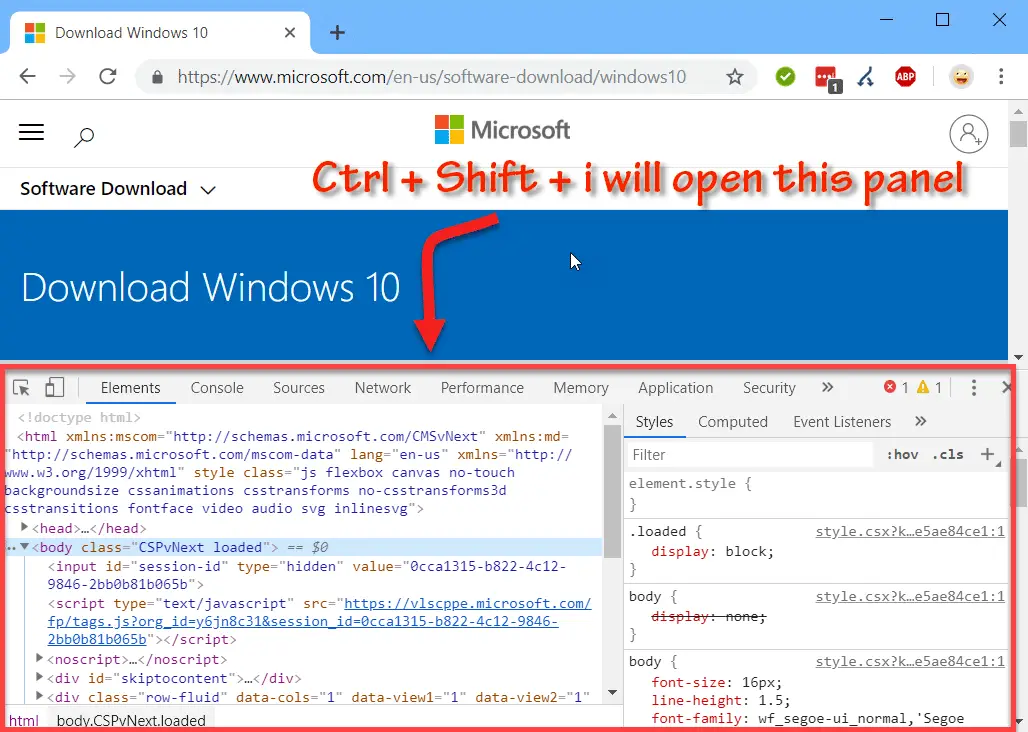Switch to the Elements tab

[130, 388]
